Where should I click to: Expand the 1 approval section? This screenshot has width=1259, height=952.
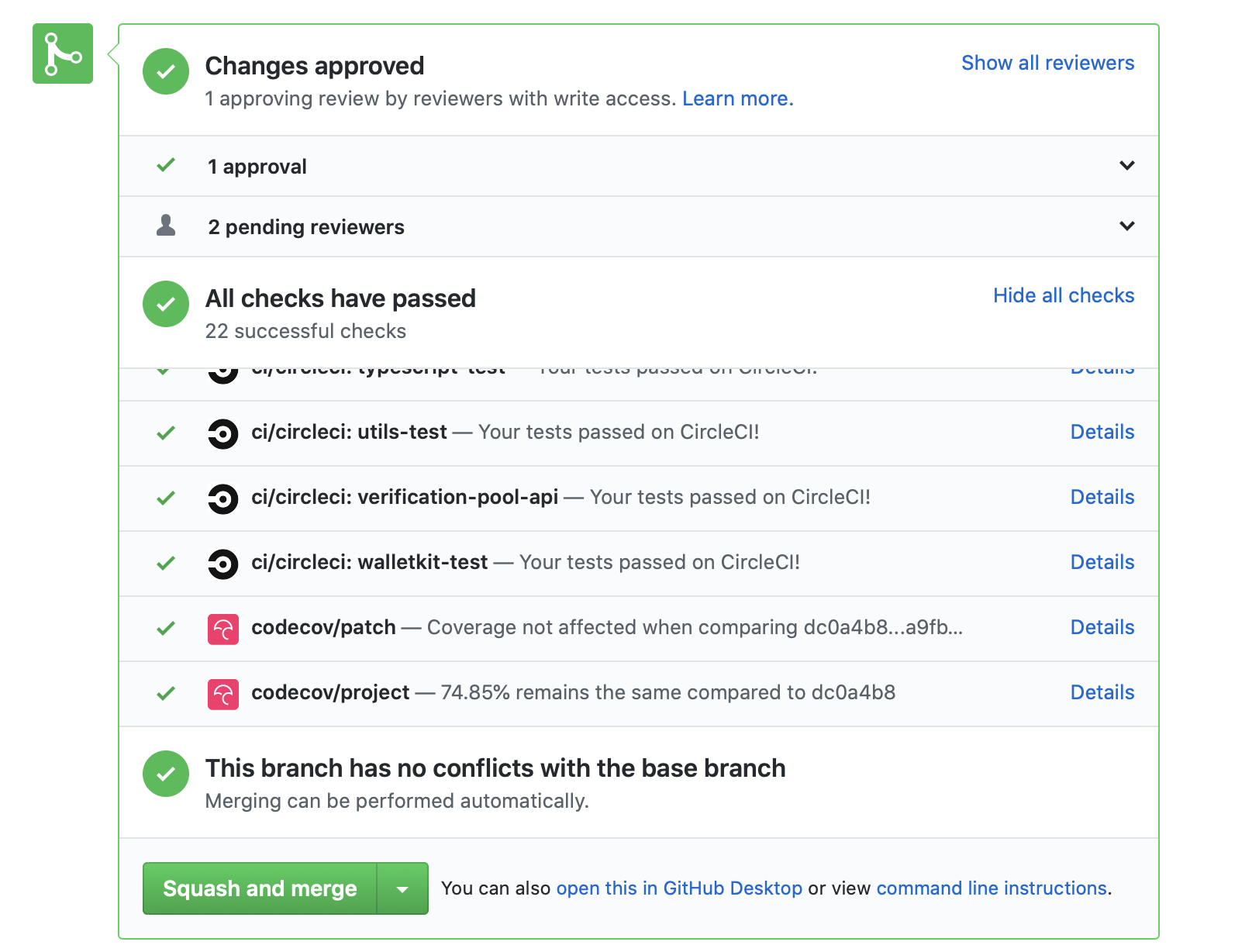(1126, 166)
